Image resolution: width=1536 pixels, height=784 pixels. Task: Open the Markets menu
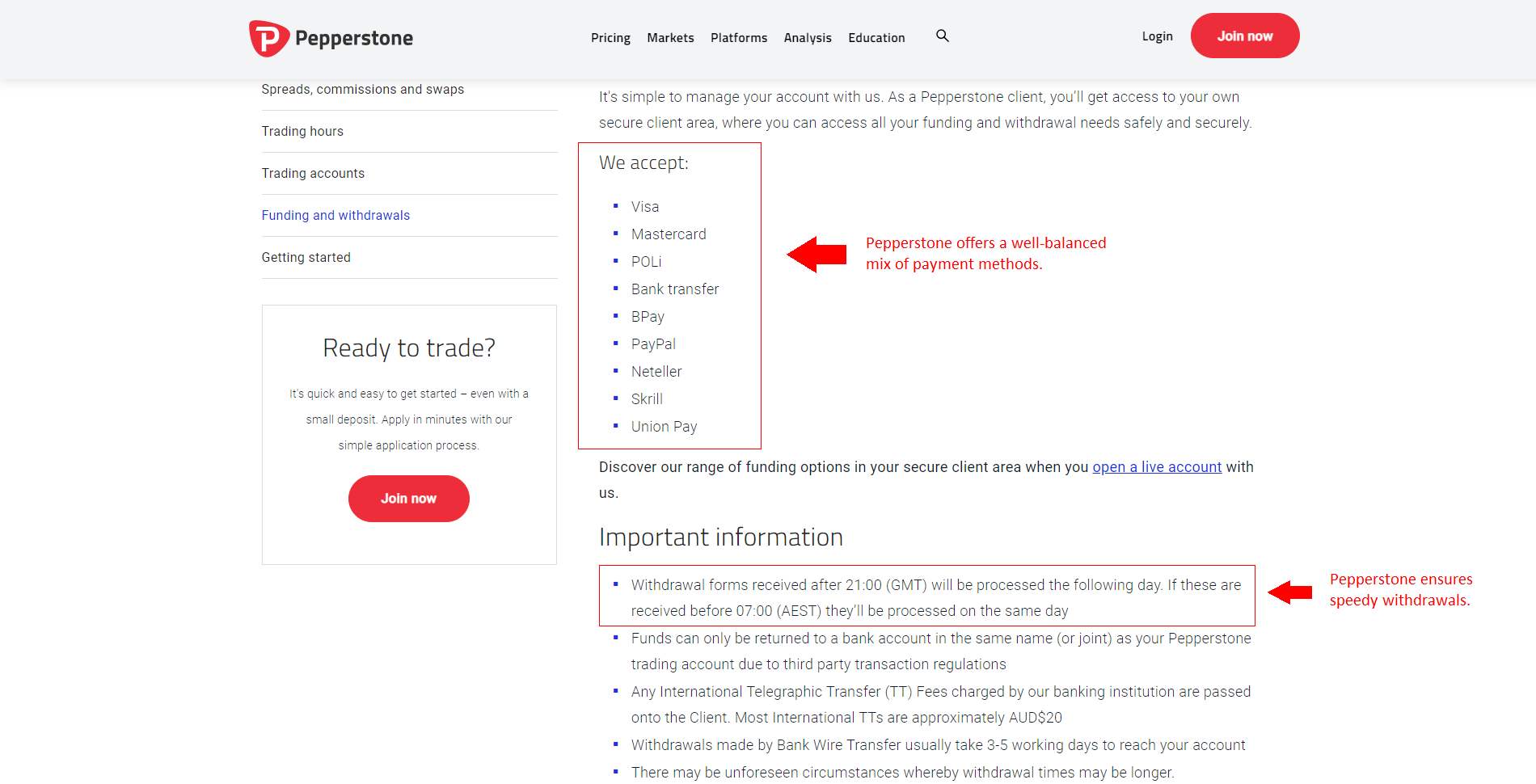coord(670,38)
